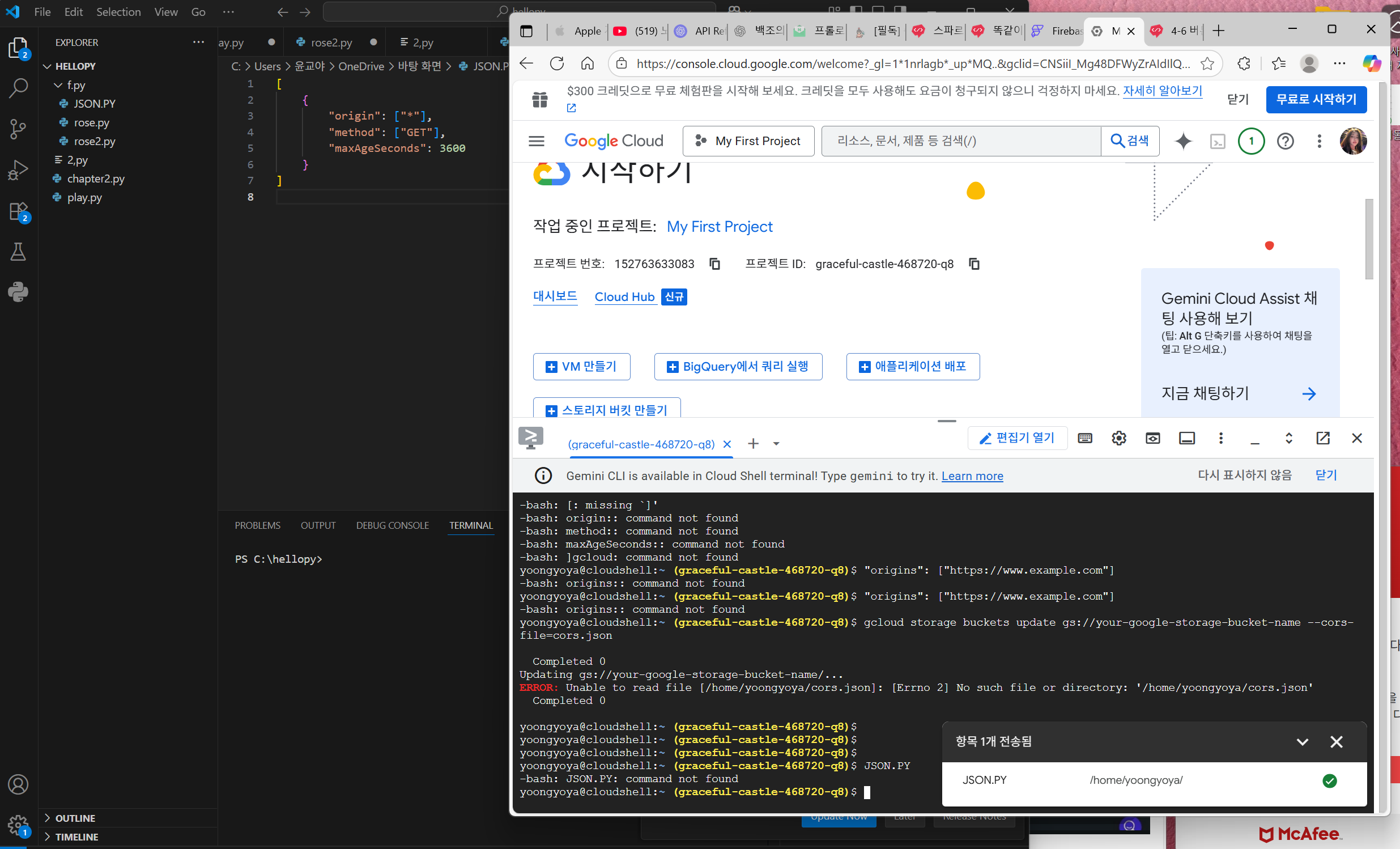Open the Google Cloud header three-dot menu

point(1320,141)
